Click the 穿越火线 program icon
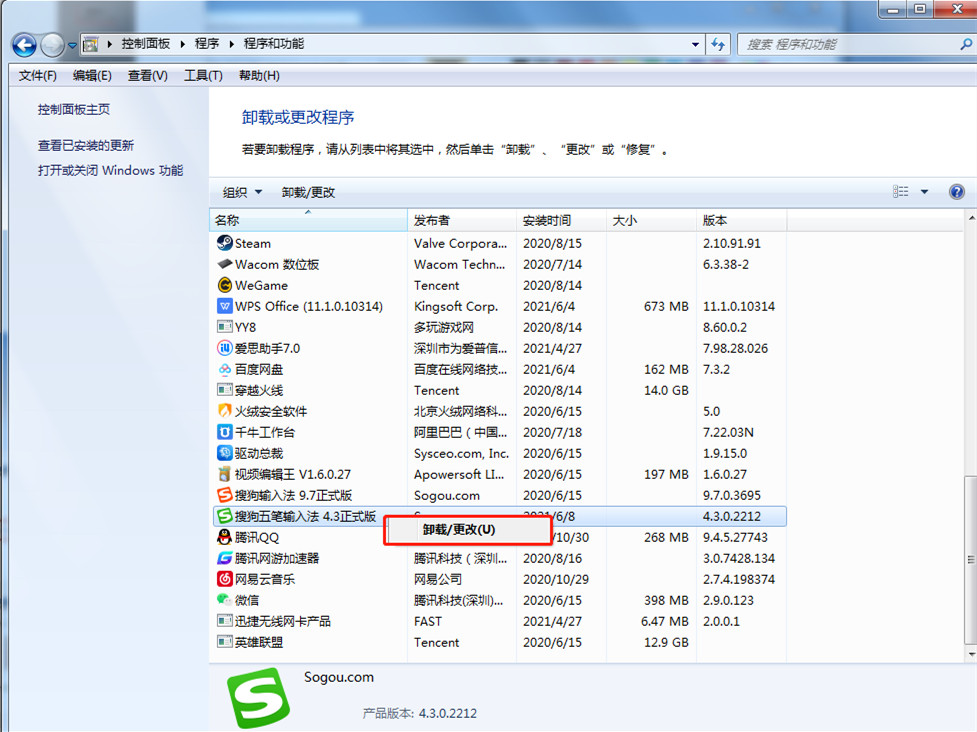 [x=224, y=390]
